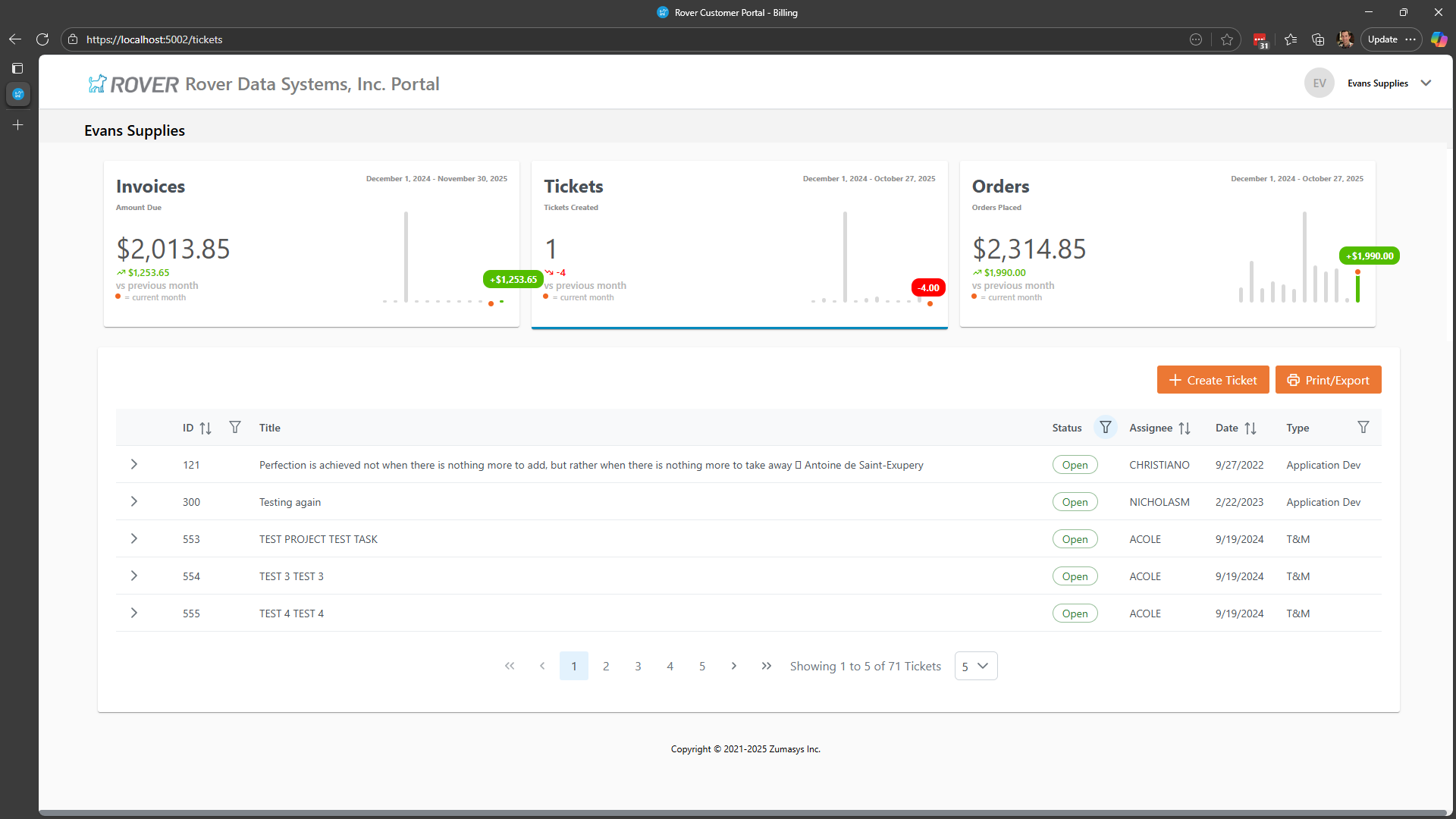Screen dimensions: 1456x819
Task: Add page to browser favorites star
Action: (1227, 39)
